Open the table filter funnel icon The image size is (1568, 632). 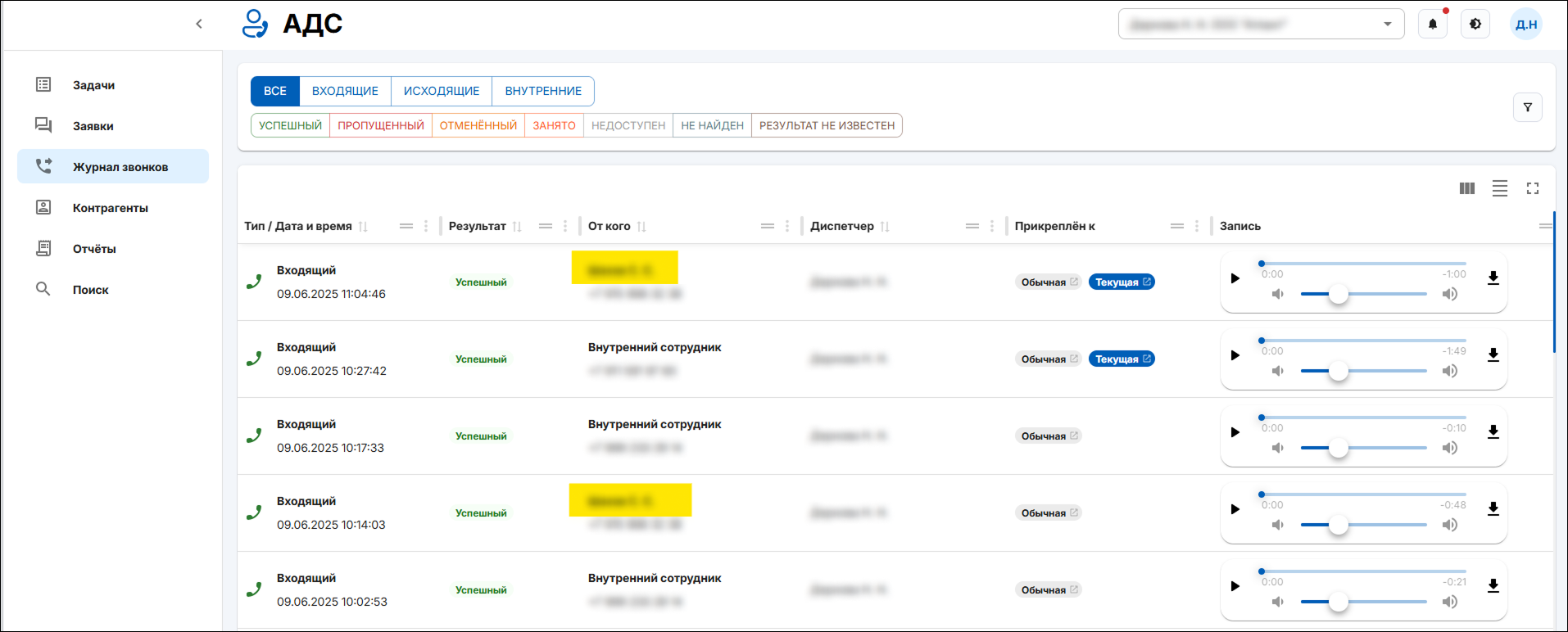(x=1527, y=107)
